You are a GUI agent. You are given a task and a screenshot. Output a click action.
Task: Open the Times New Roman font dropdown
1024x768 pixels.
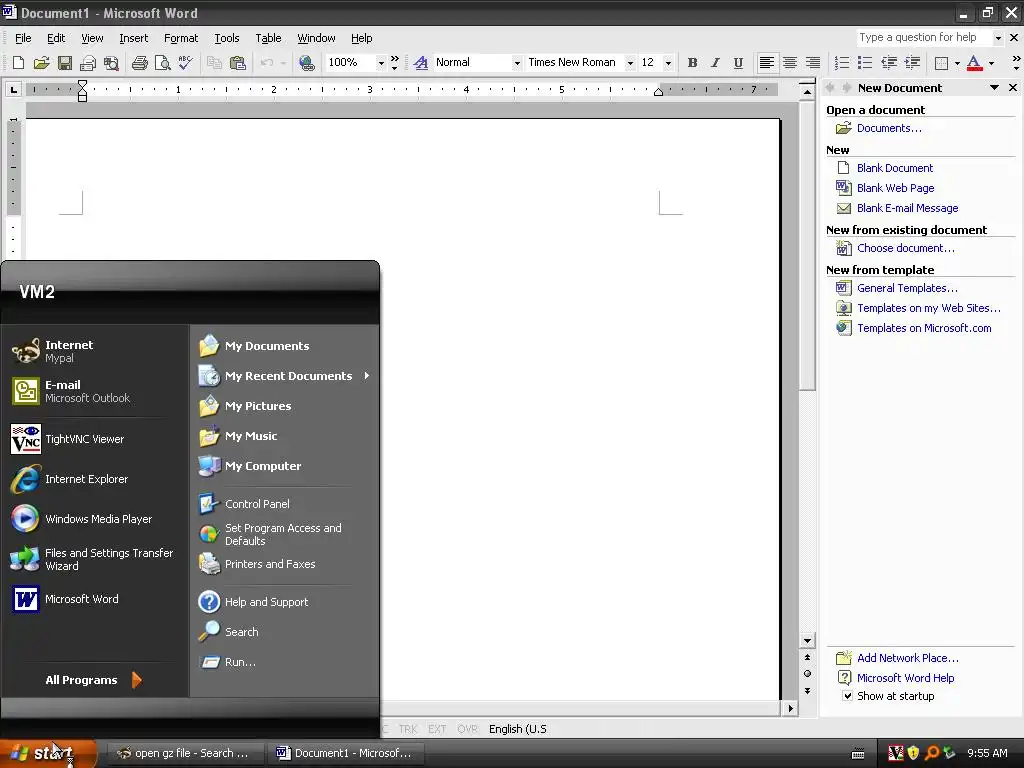pyautogui.click(x=630, y=63)
